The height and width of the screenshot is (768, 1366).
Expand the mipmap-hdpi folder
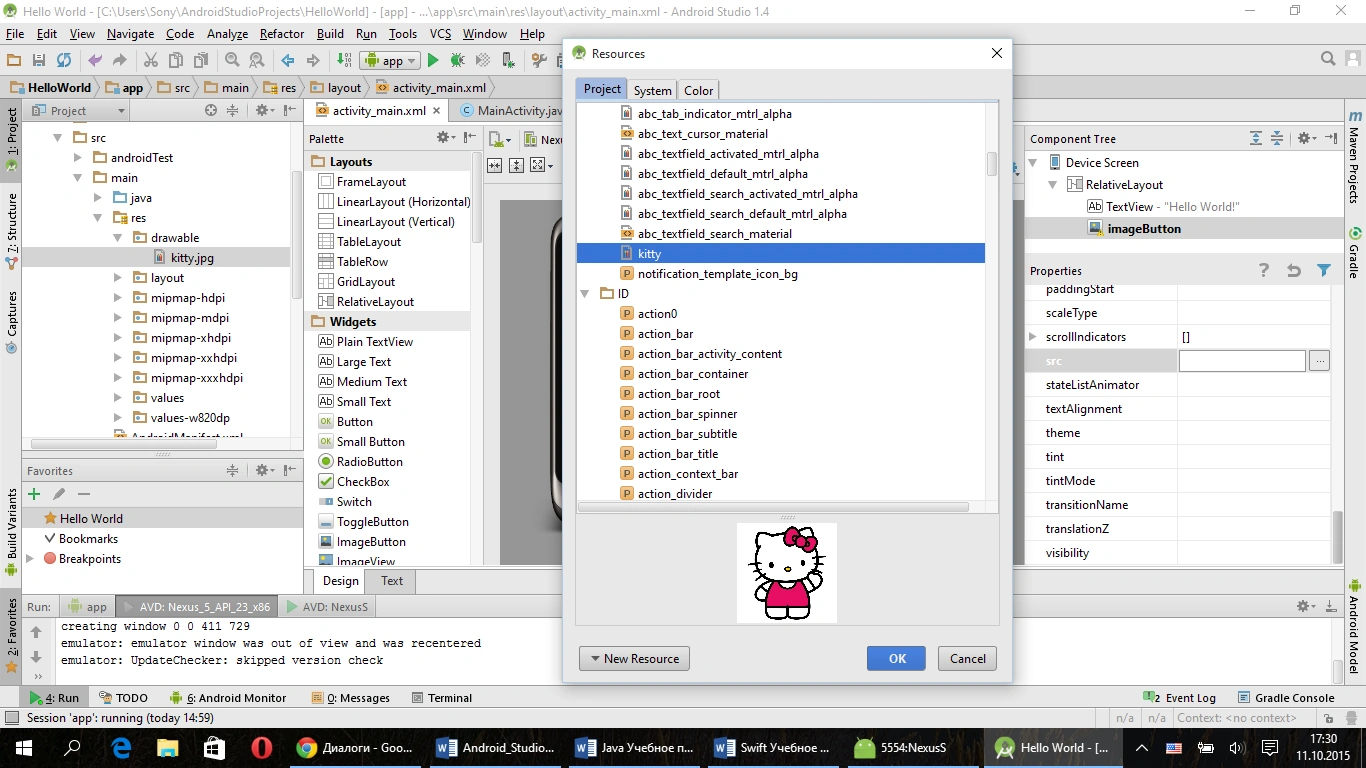tap(118, 298)
